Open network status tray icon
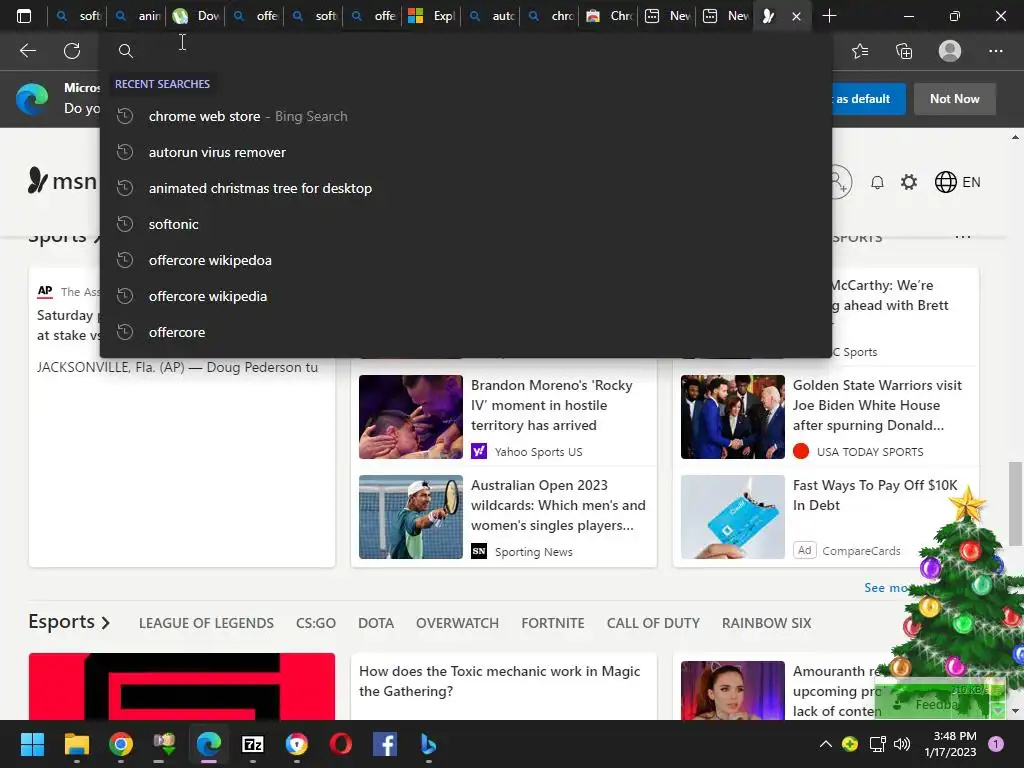 [877, 744]
